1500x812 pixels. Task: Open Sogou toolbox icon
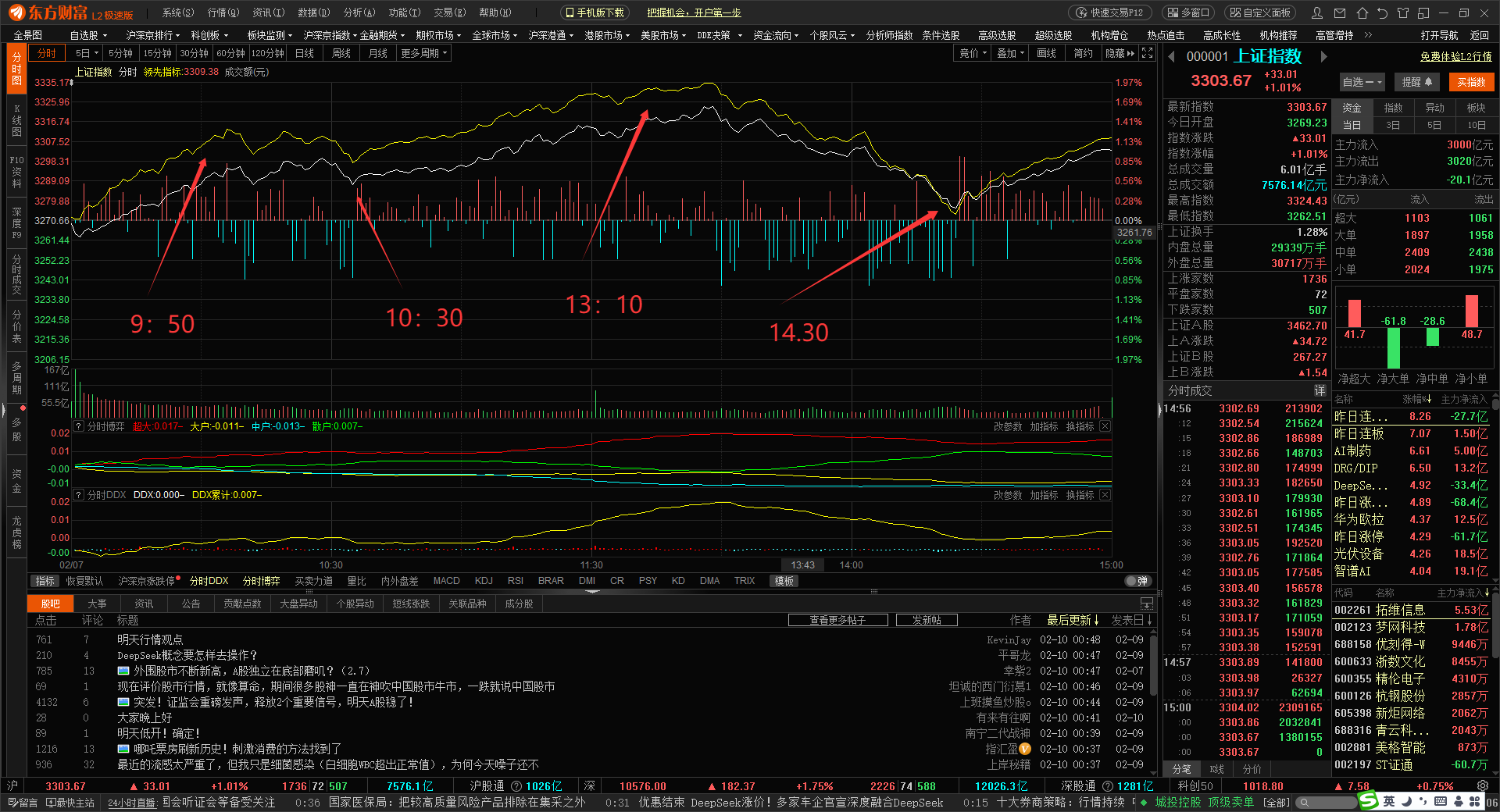[1475, 801]
